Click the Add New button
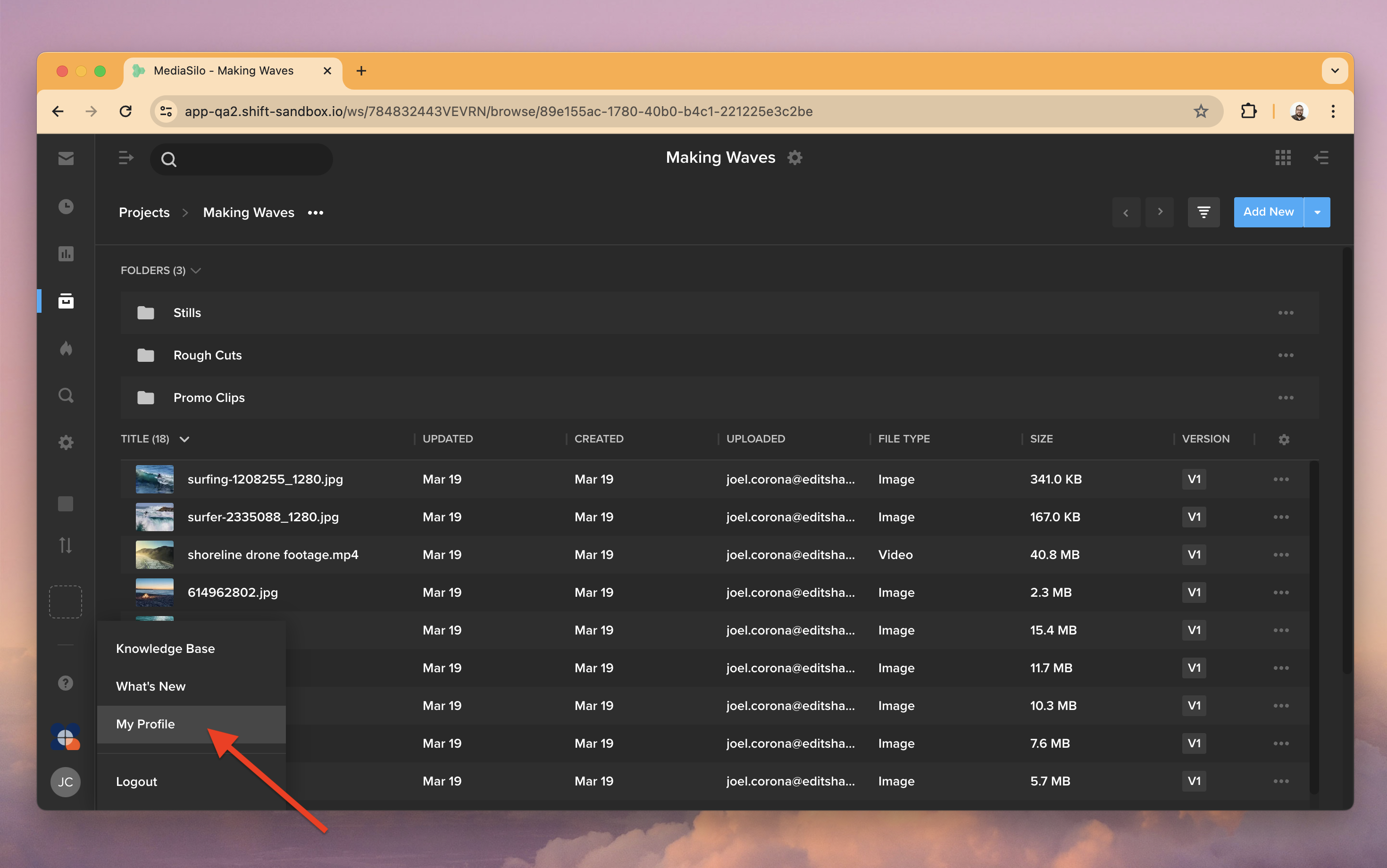 1268,212
